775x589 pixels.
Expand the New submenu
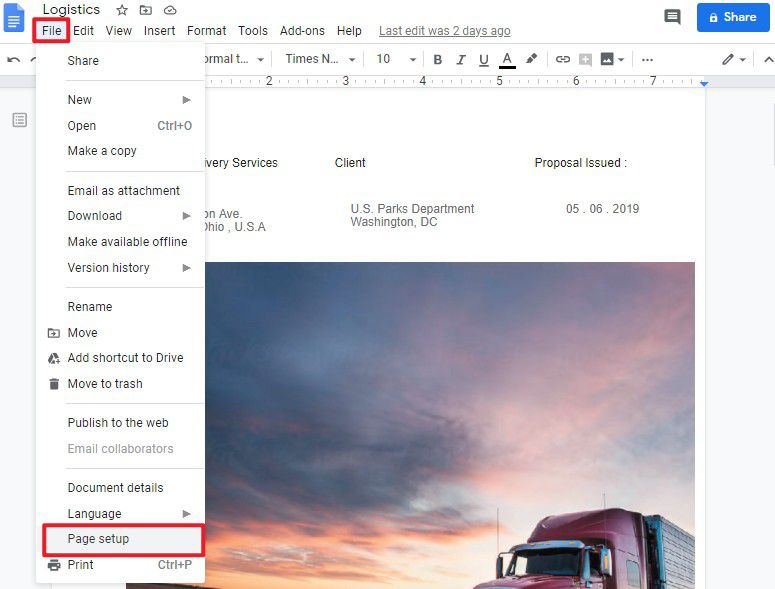[120, 100]
